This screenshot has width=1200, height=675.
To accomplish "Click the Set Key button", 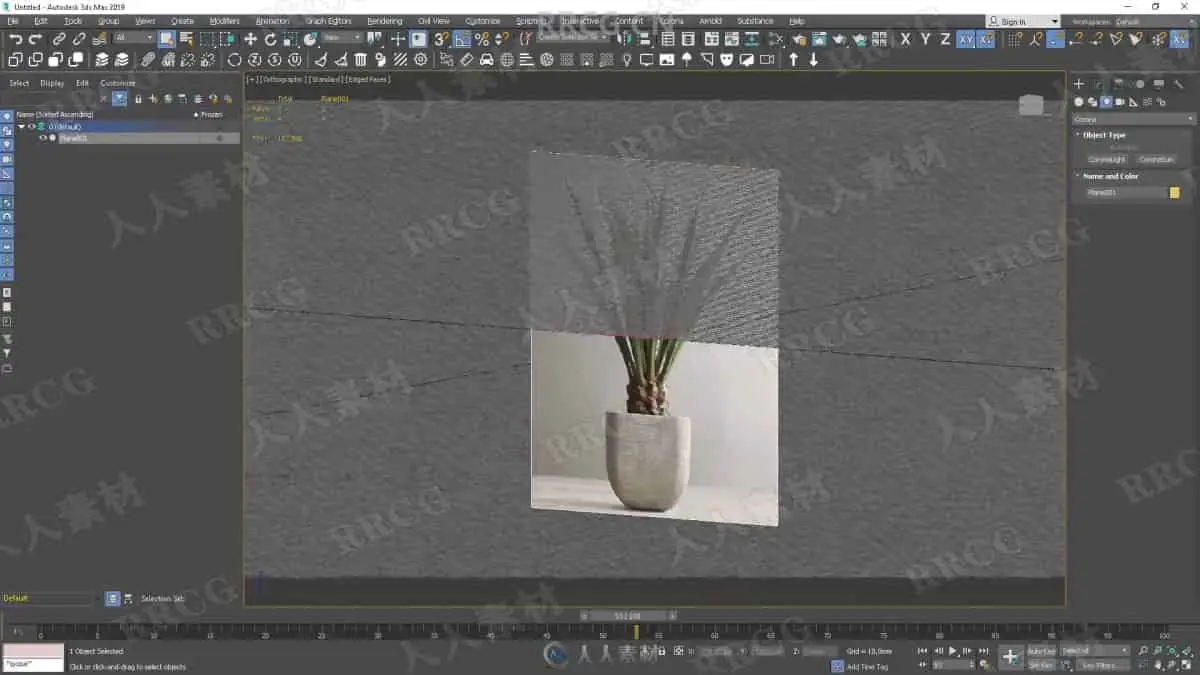I will tap(1041, 665).
